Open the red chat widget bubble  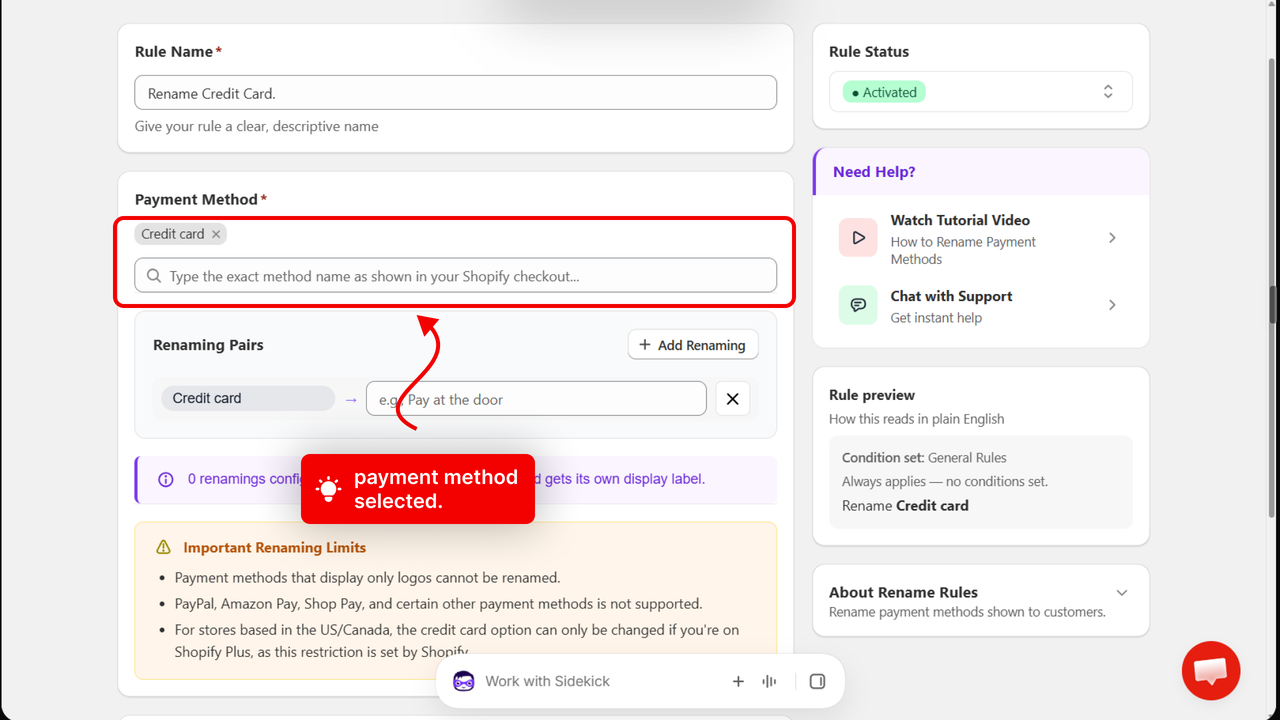pyautogui.click(x=1211, y=670)
